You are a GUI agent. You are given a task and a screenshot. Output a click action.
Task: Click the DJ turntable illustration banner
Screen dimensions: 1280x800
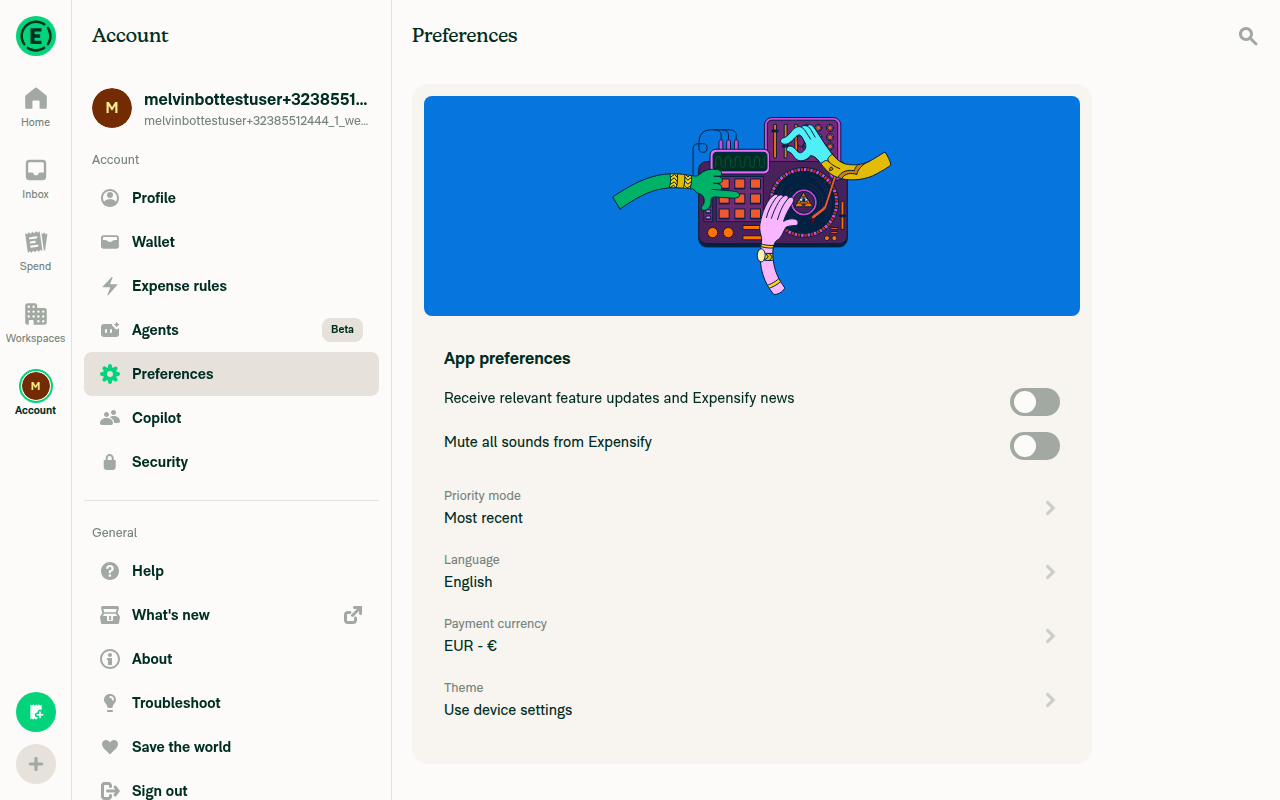[x=752, y=206]
